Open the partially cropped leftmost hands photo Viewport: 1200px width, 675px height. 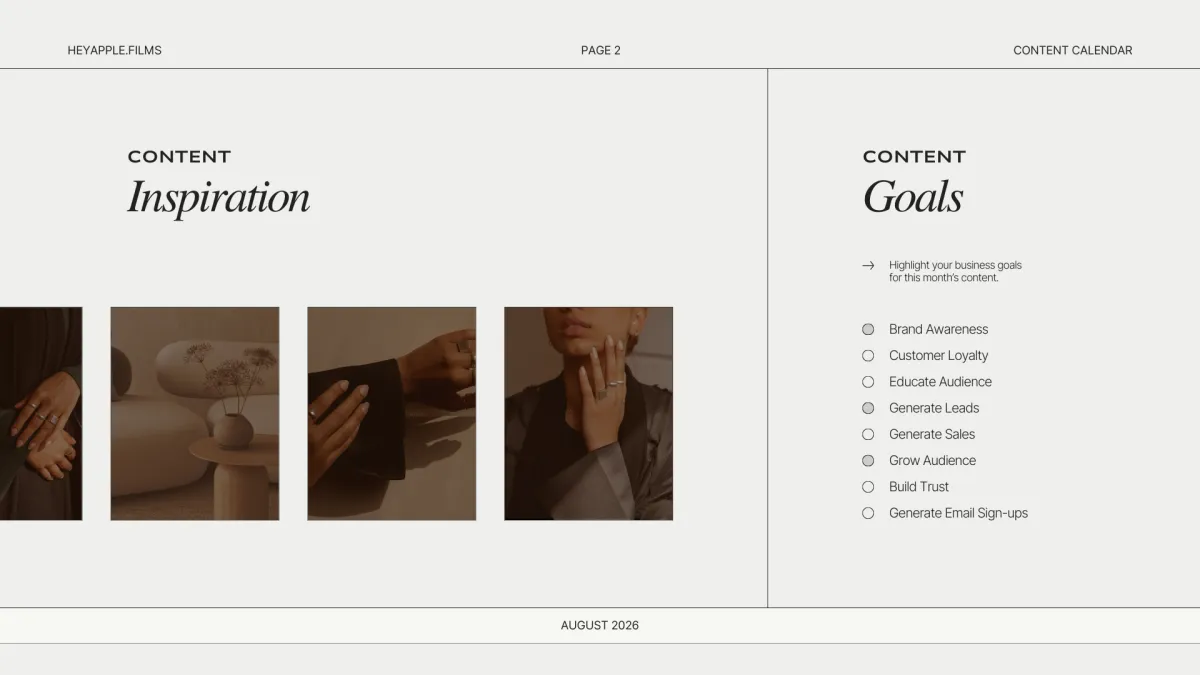pos(41,413)
